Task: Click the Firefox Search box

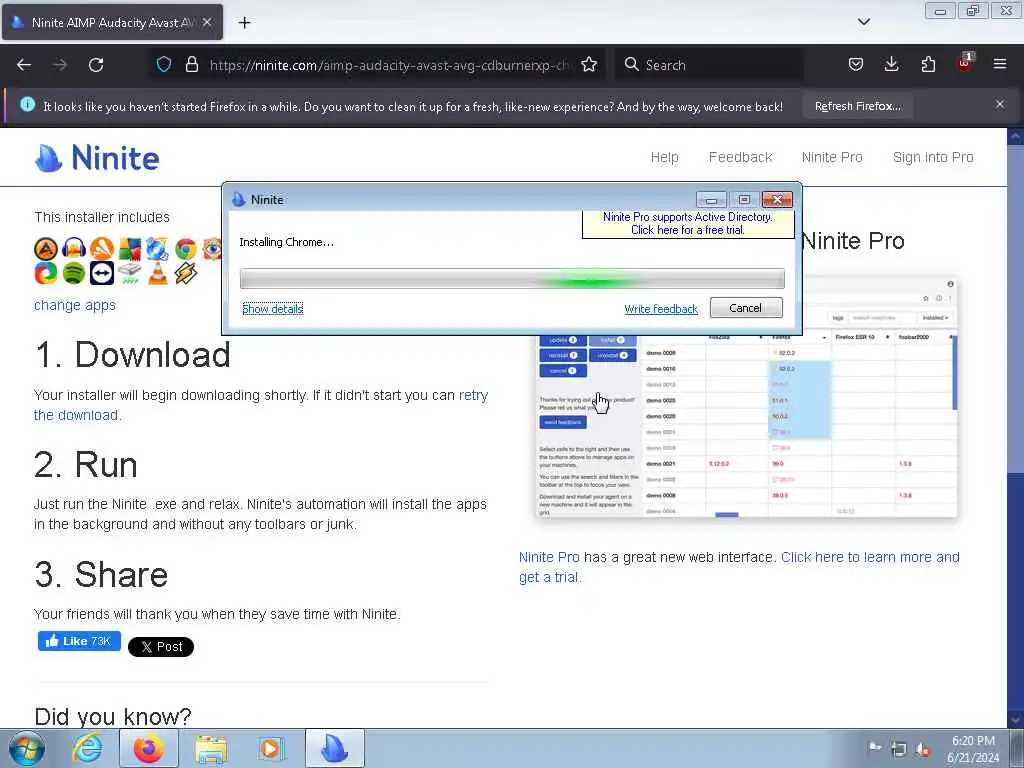Action: pos(710,65)
